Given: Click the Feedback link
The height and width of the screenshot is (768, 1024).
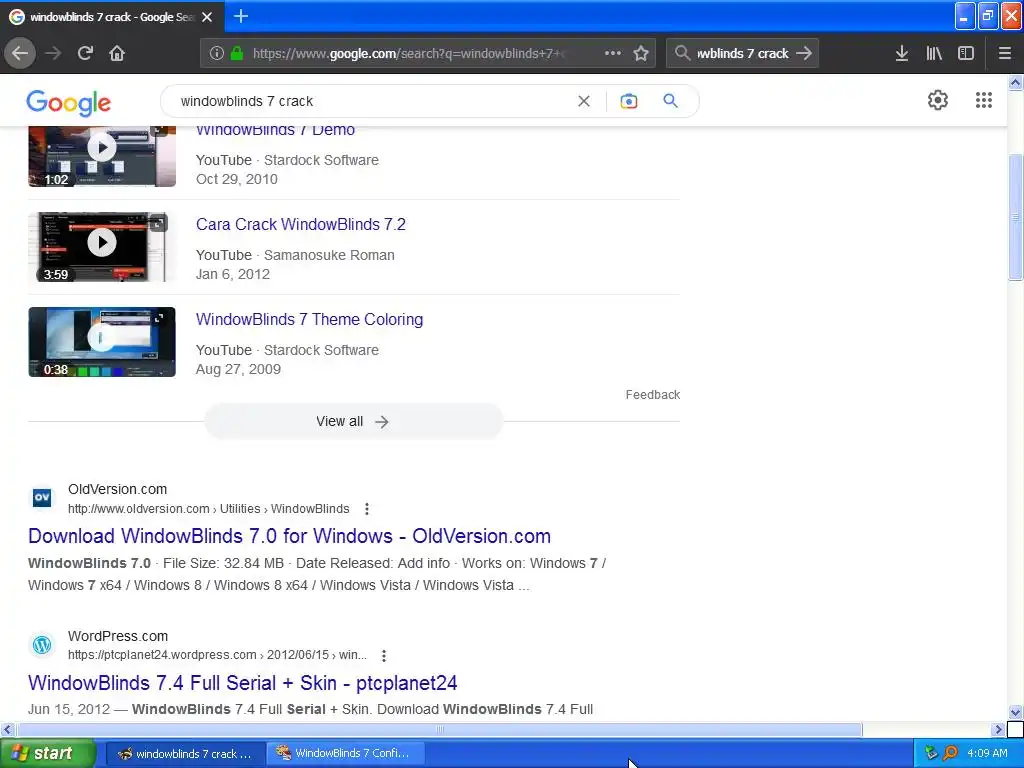Looking at the screenshot, I should 652,394.
